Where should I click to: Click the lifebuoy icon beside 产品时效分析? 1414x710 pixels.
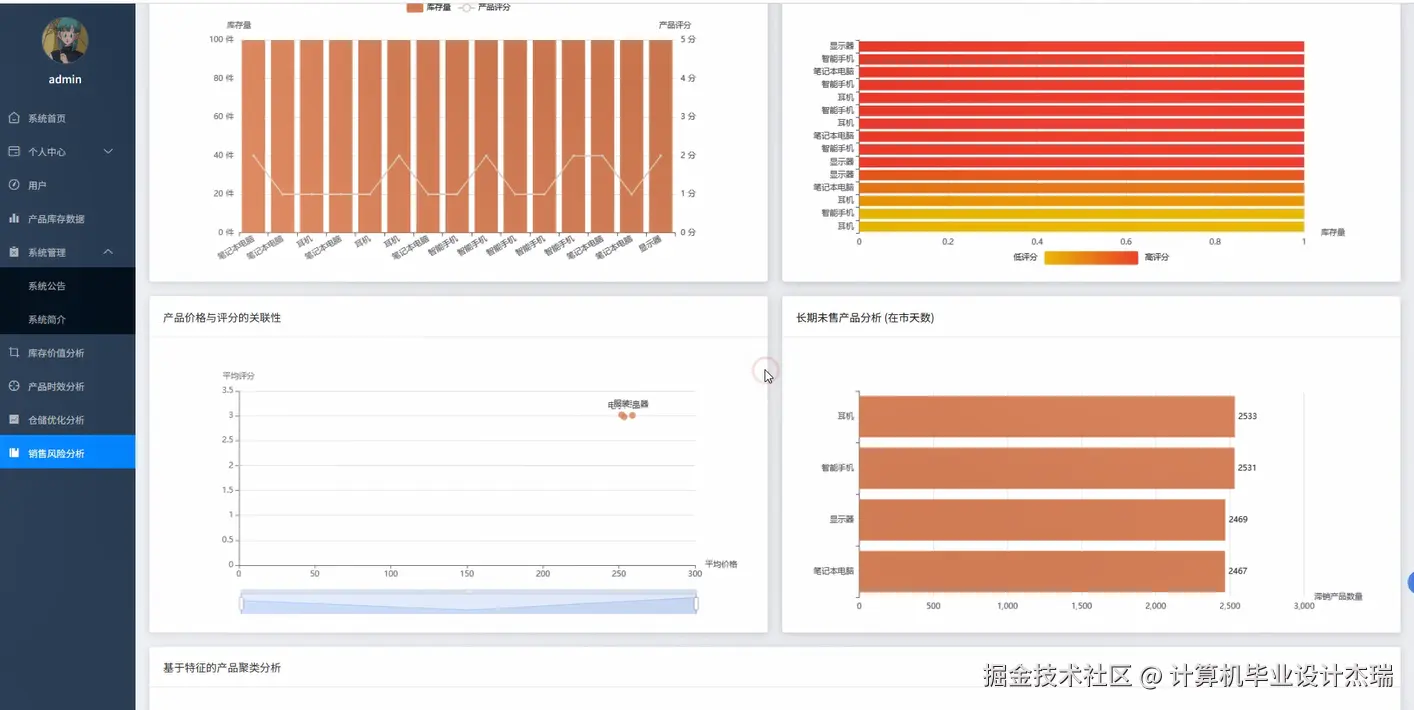tap(14, 386)
